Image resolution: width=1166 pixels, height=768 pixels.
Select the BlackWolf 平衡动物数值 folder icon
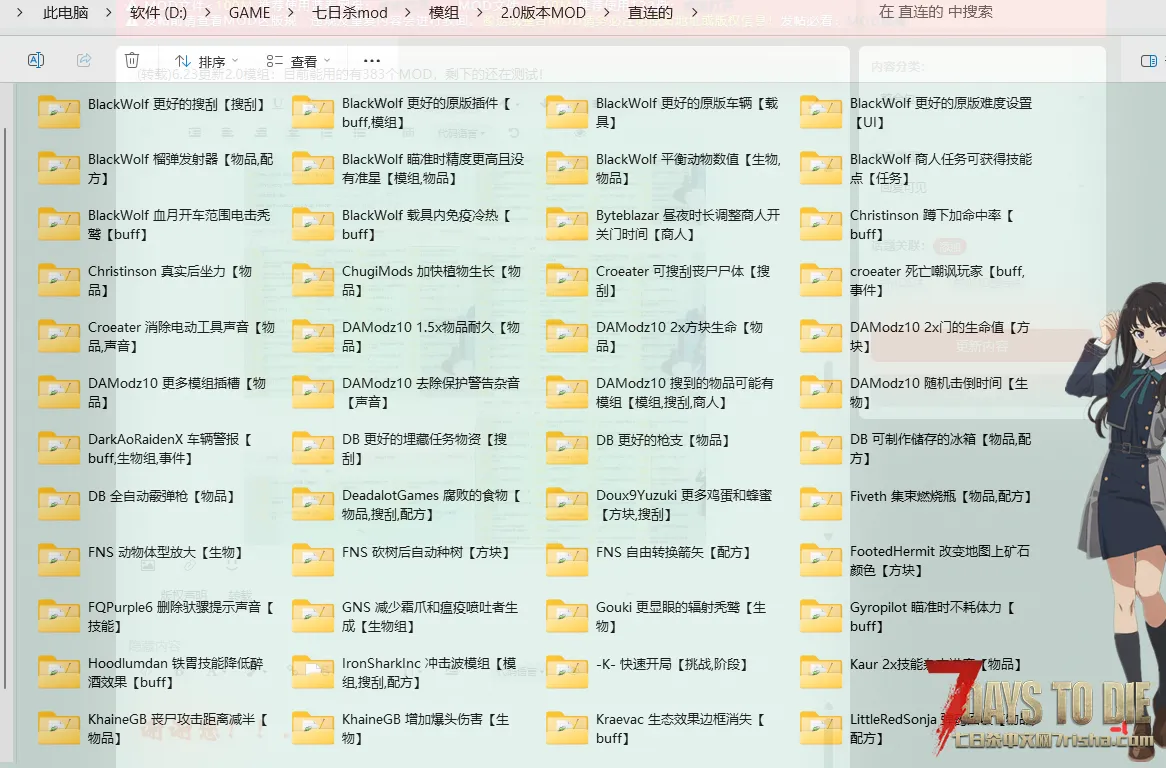click(x=567, y=168)
